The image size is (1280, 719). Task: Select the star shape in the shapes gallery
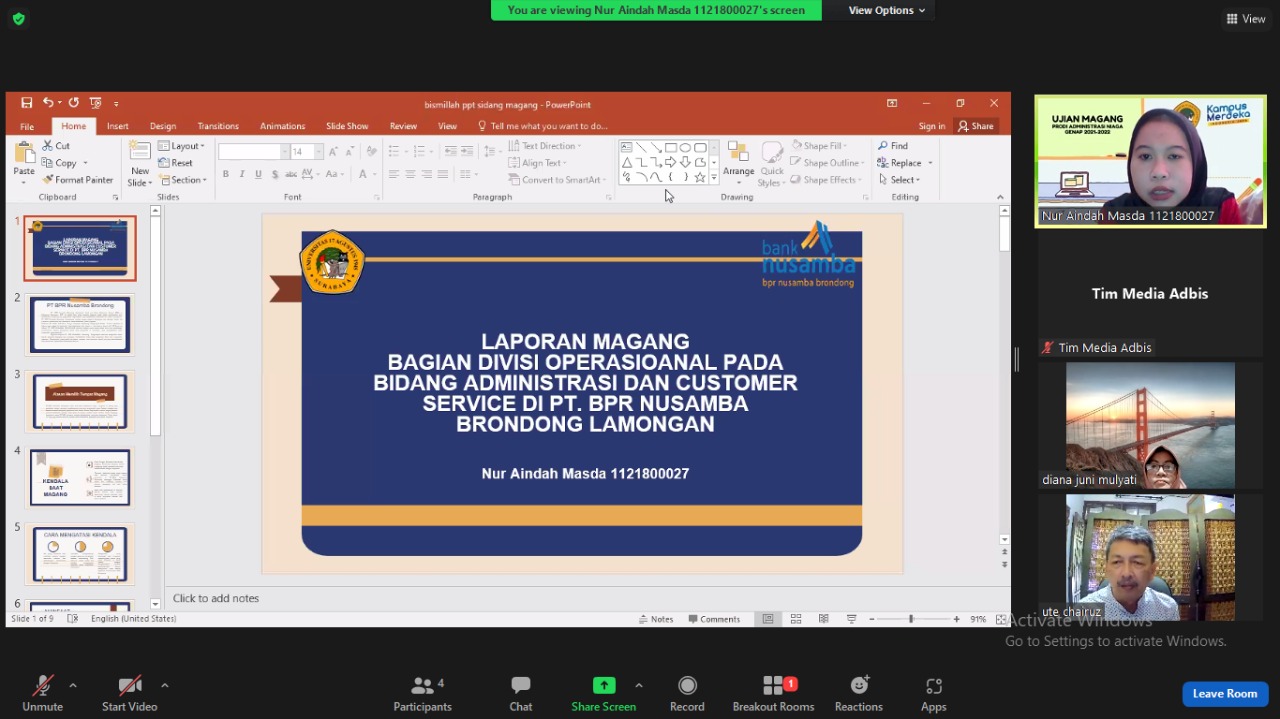click(x=700, y=177)
